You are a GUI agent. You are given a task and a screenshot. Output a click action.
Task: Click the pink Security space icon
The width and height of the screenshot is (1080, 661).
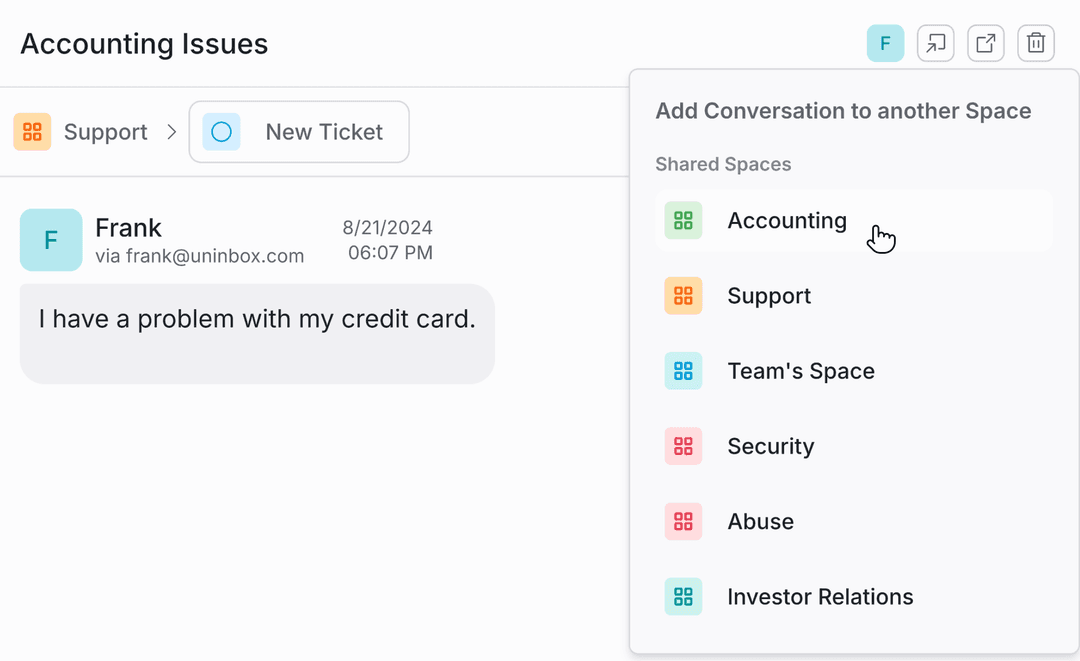683,446
